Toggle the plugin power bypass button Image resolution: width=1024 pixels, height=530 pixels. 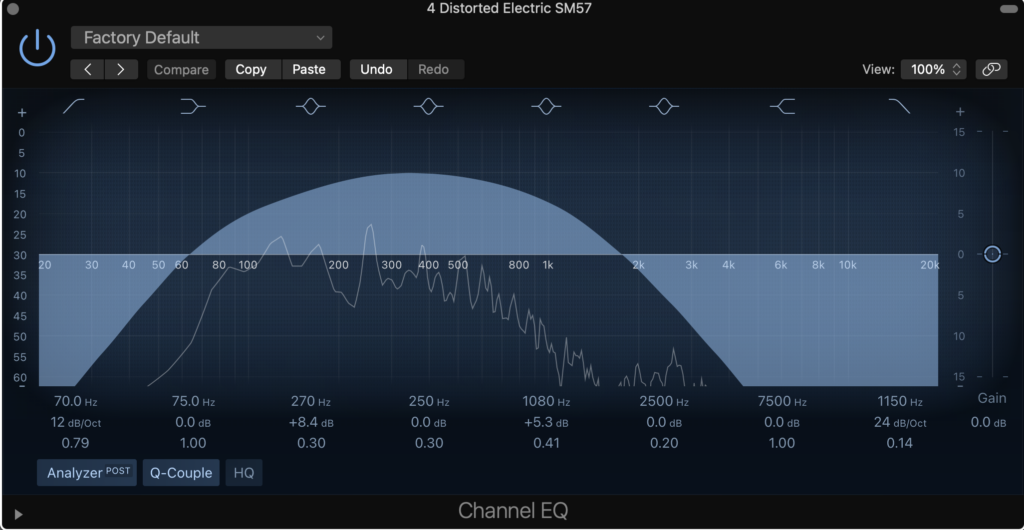point(37,48)
